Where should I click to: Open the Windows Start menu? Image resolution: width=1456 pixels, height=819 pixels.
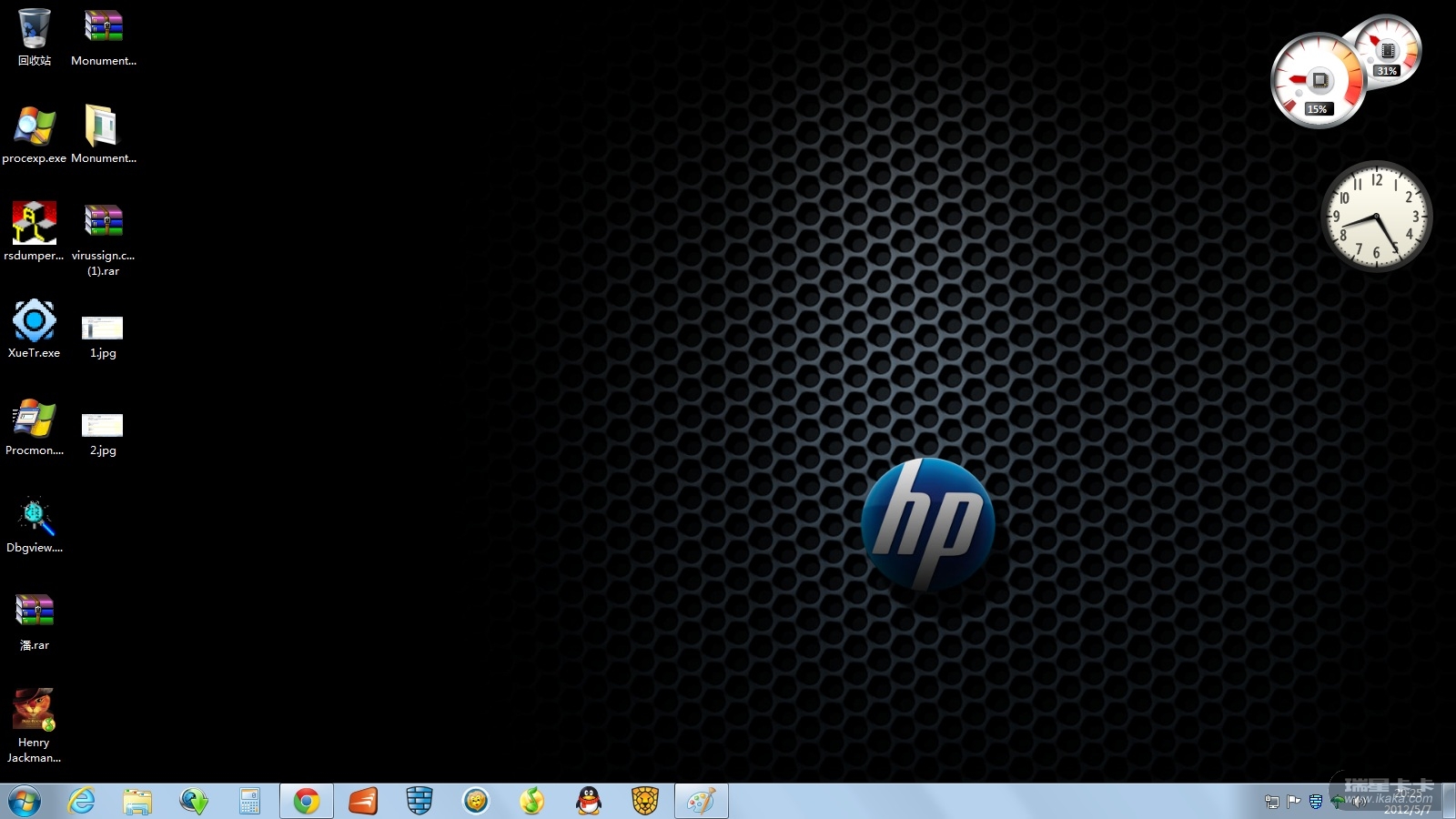point(25,802)
